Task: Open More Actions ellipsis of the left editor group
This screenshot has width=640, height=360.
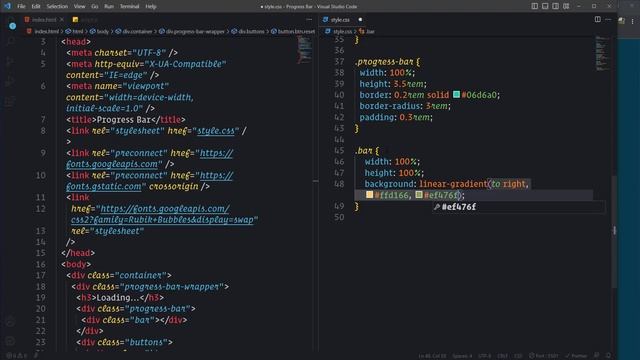Action: click(x=309, y=19)
